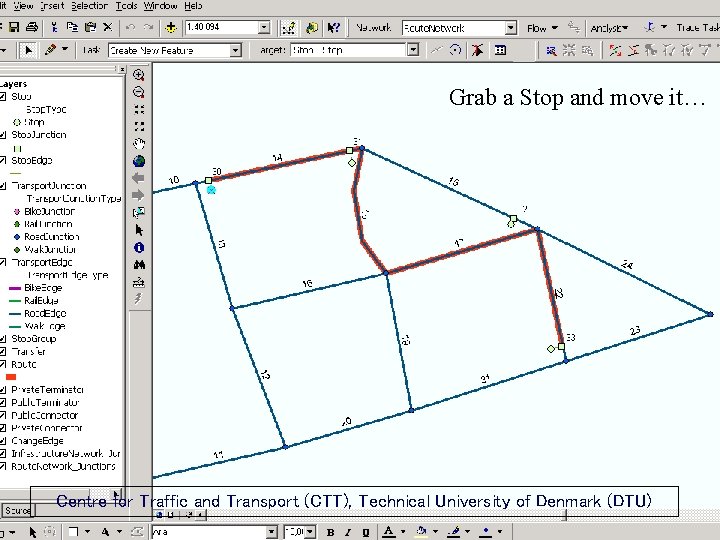Toggle the ChangeEdge layer checkbox
Screen dimensions: 720x540
tap(3, 441)
